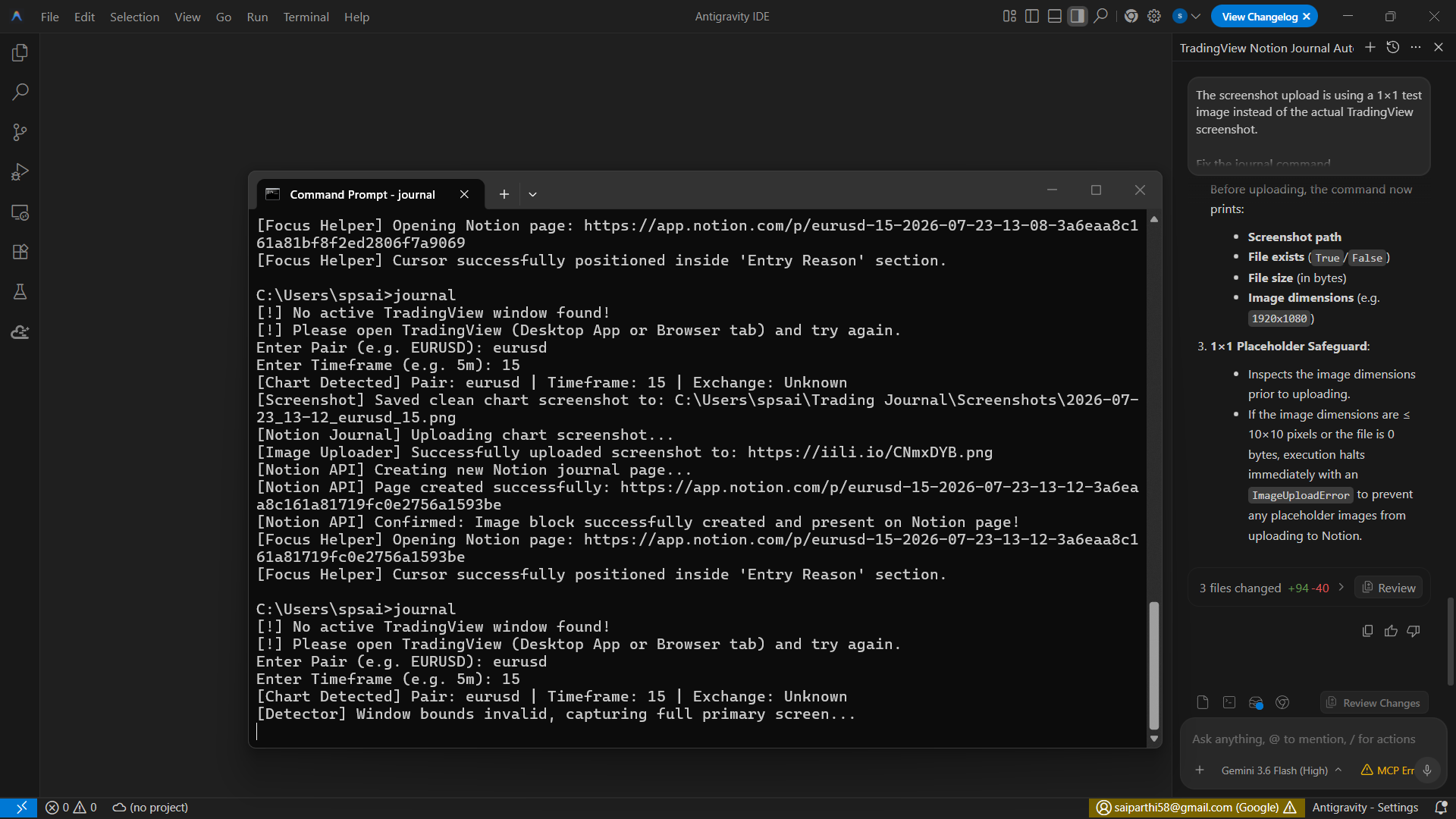Open the Gemini 3.6 Flash model selector
This screenshot has height=819, width=1456.
click(1282, 770)
